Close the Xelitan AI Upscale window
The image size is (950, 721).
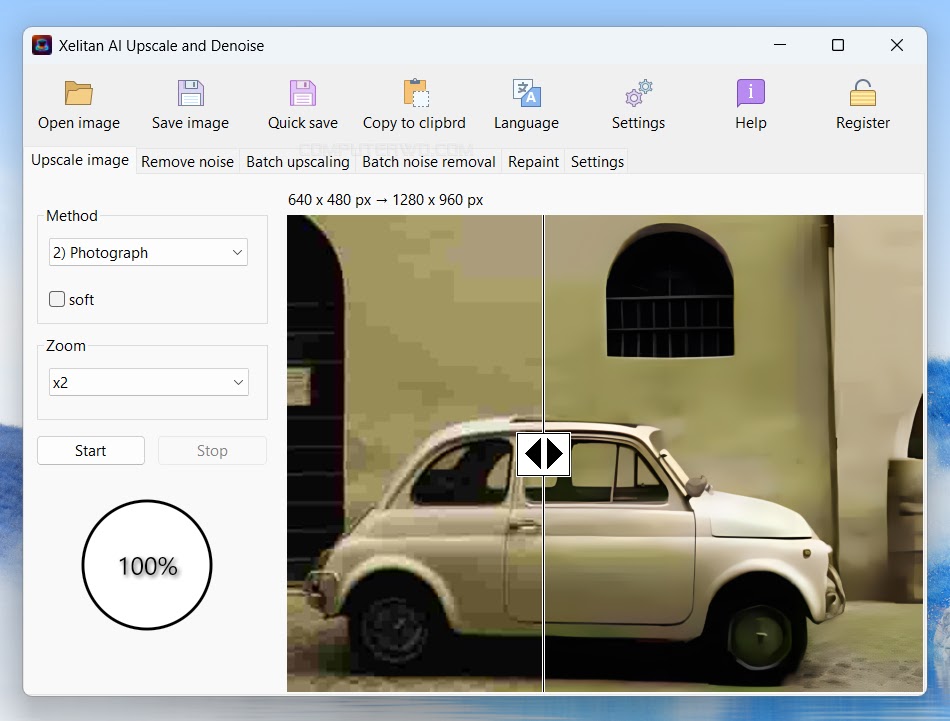[x=897, y=45]
